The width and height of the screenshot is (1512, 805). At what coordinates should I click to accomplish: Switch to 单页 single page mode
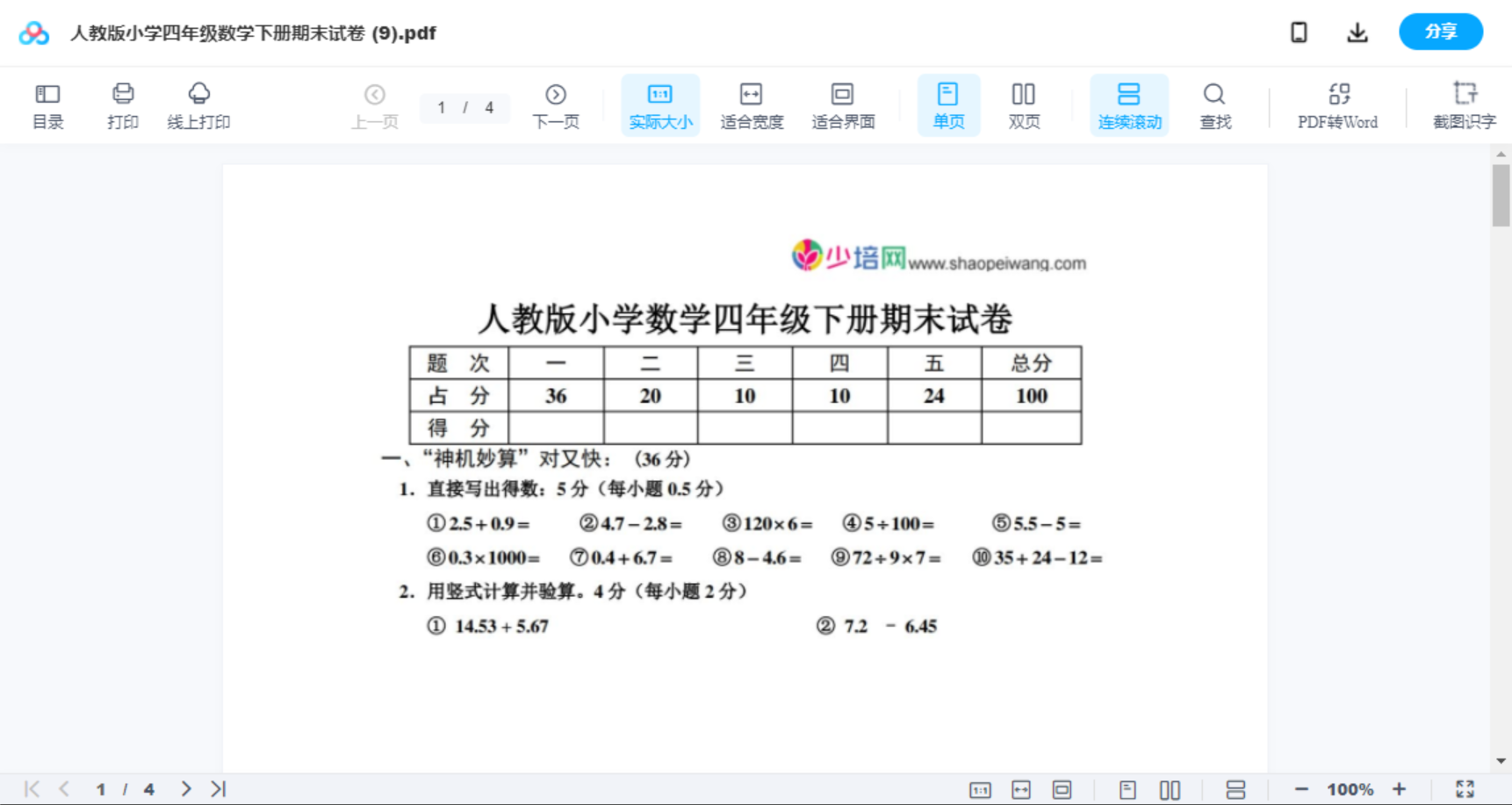point(948,104)
